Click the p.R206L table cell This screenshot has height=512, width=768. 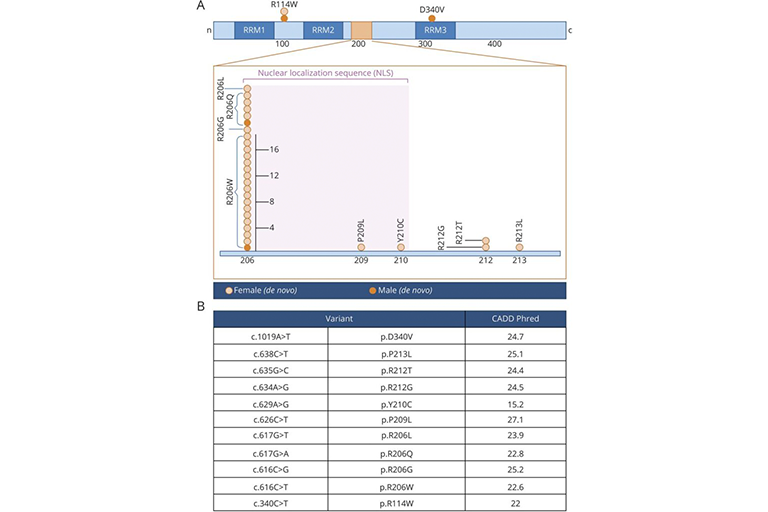397,436
